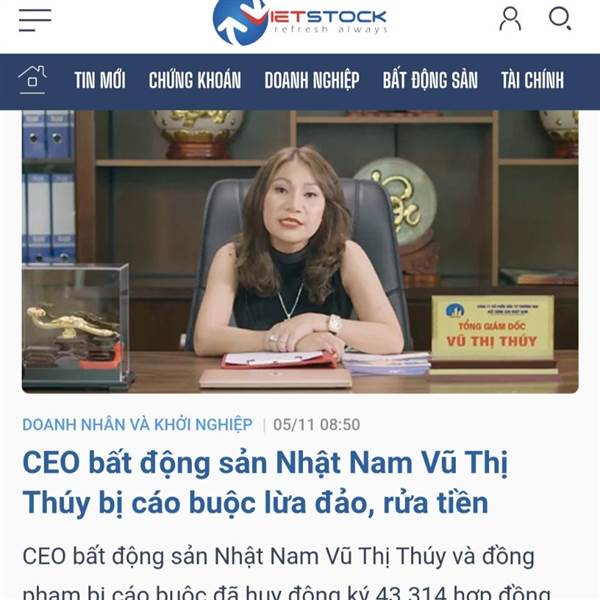The height and width of the screenshot is (600, 600).
Task: Click the article photo of the CEO
Action: pos(300,251)
